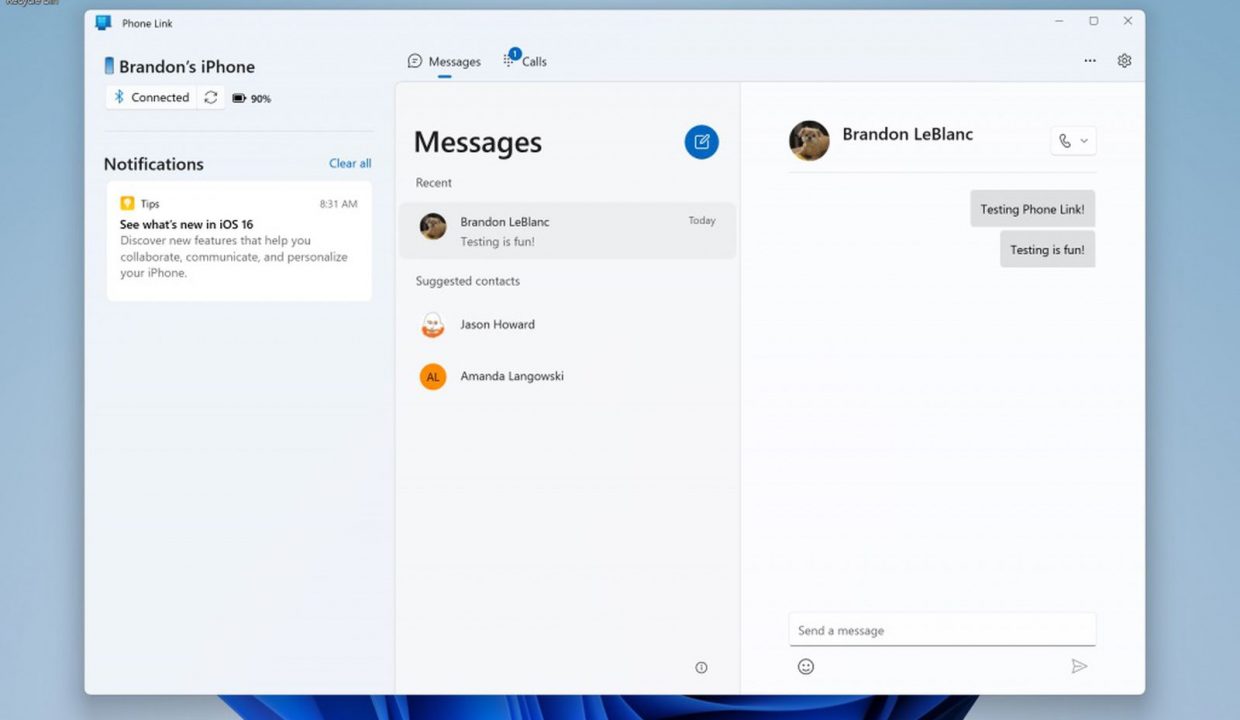Click the 8:31 AM notification timestamp

[338, 204]
